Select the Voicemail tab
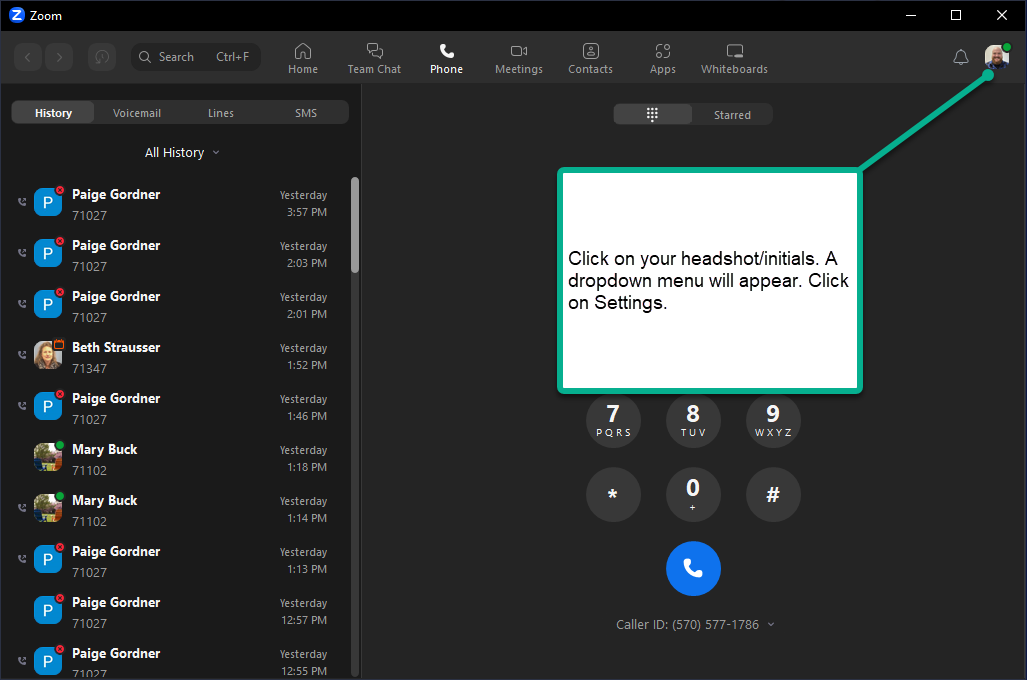 pyautogui.click(x=137, y=113)
